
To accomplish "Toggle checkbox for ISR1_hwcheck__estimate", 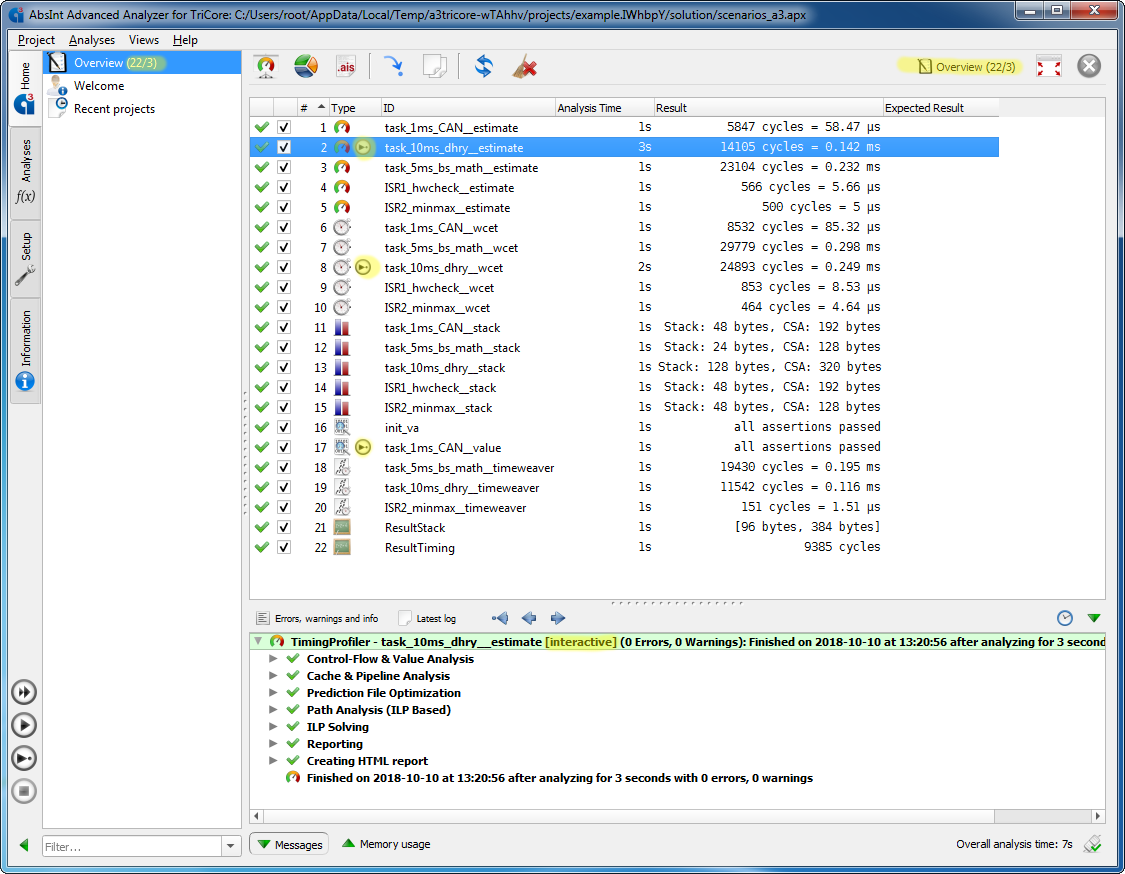I will coord(284,187).
